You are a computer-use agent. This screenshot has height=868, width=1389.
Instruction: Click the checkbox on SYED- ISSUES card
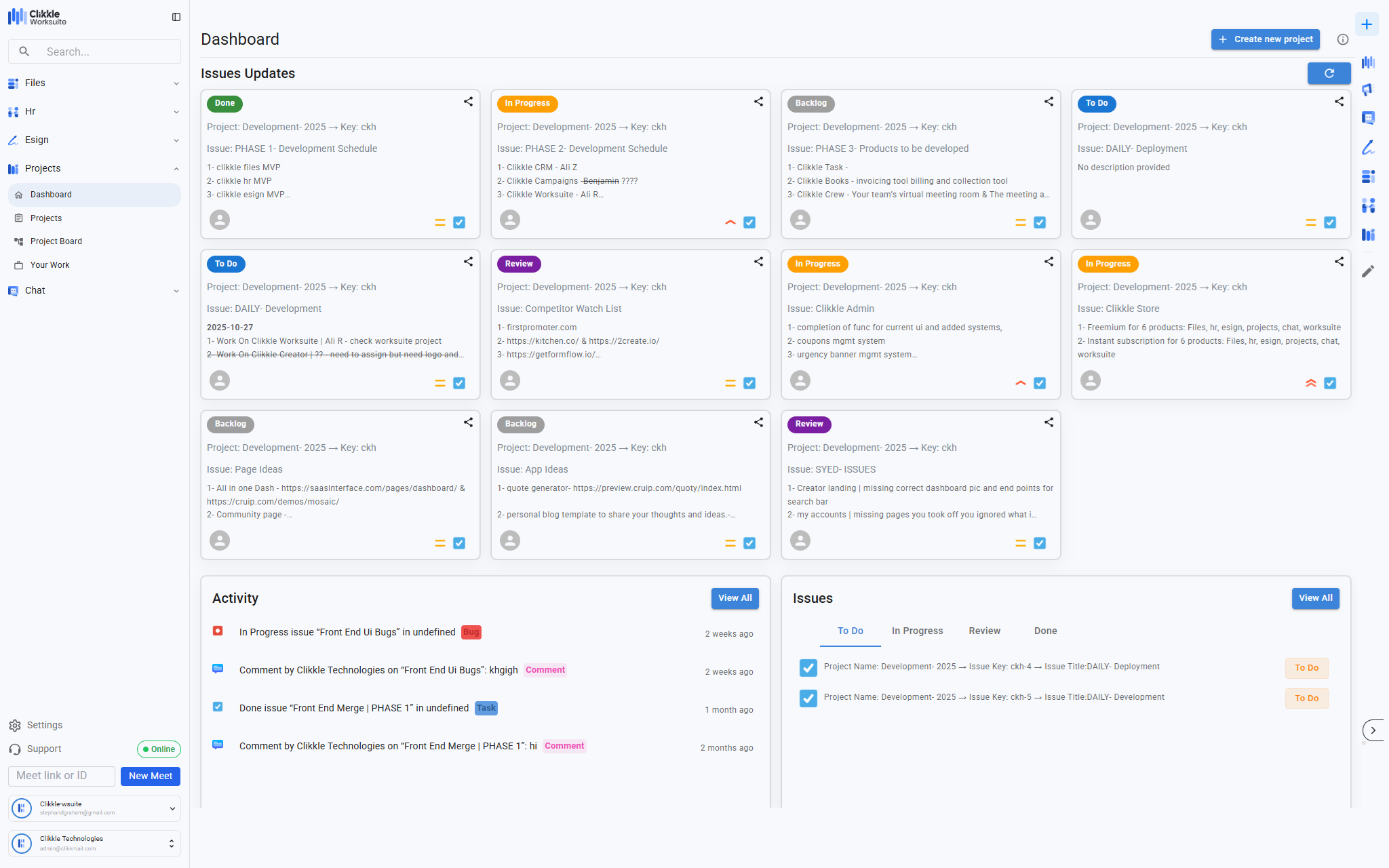click(x=1040, y=543)
